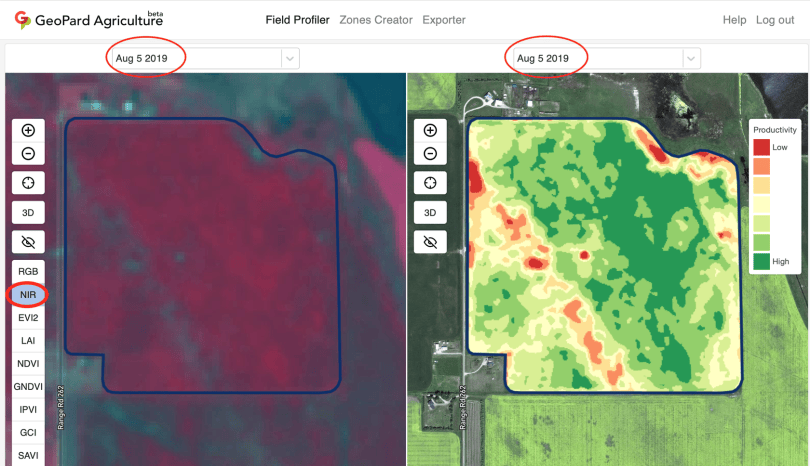810x466 pixels.
Task: Enable 3D view on the left map
Action: pos(28,212)
